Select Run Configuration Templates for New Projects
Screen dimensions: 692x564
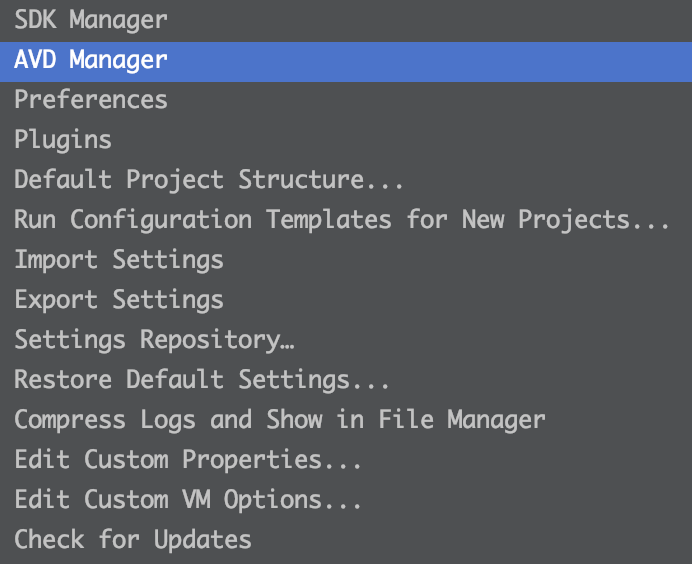(346, 220)
